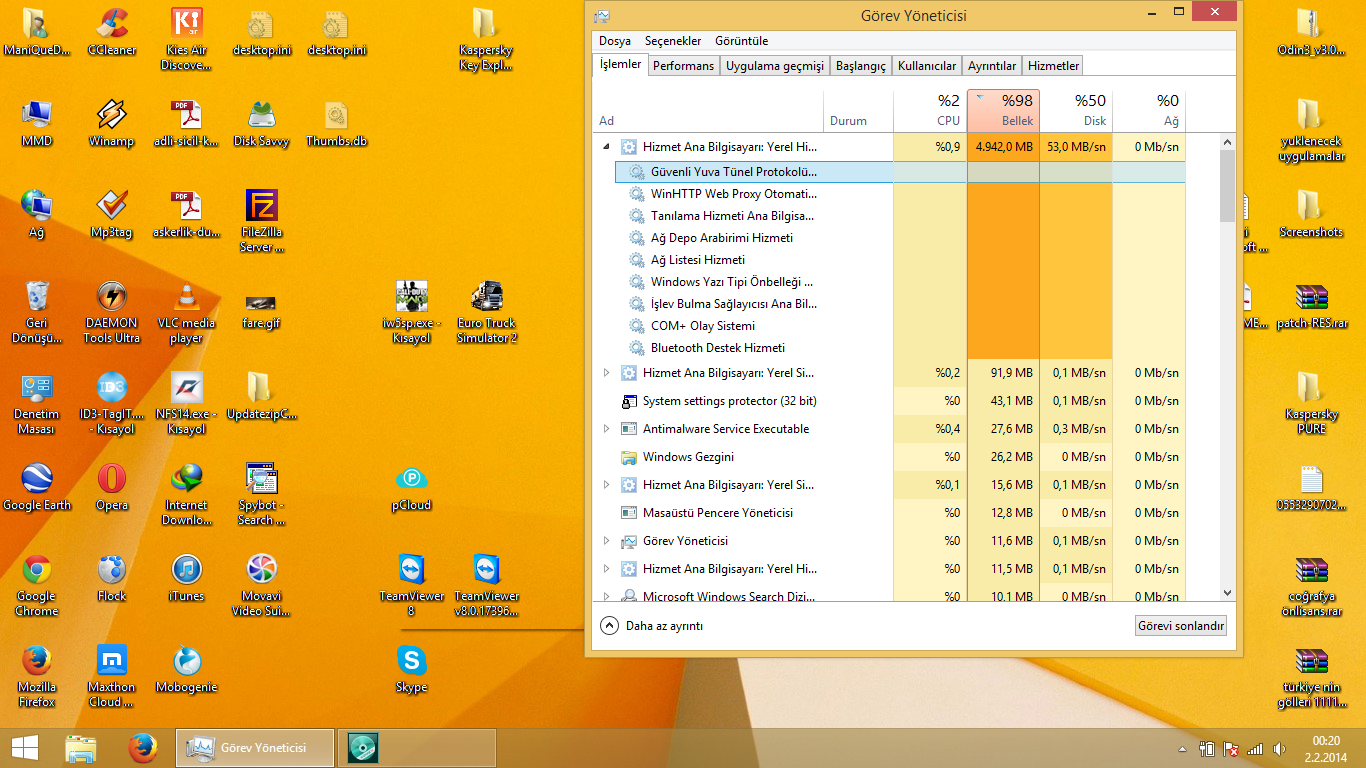The image size is (1366, 768).
Task: Click the Daha az ayrıntı toggle
Action: [652, 626]
